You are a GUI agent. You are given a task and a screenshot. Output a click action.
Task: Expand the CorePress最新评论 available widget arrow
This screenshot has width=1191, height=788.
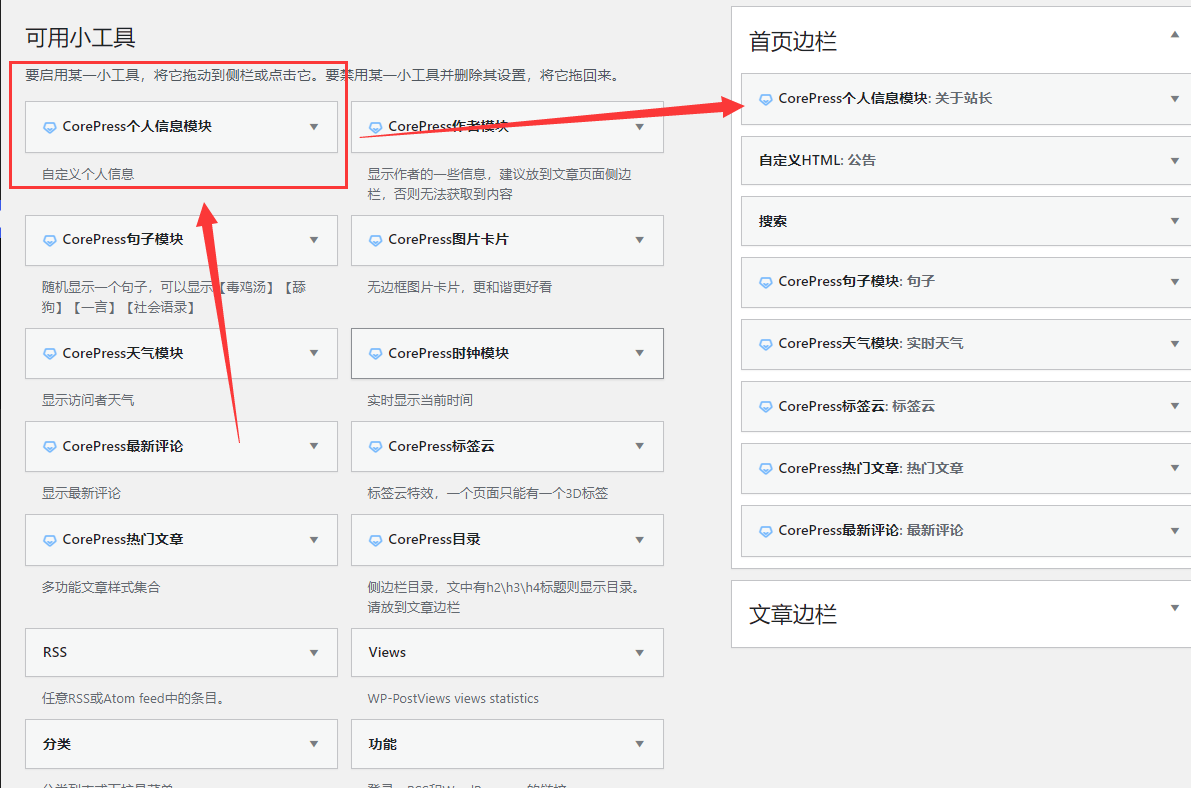314,446
